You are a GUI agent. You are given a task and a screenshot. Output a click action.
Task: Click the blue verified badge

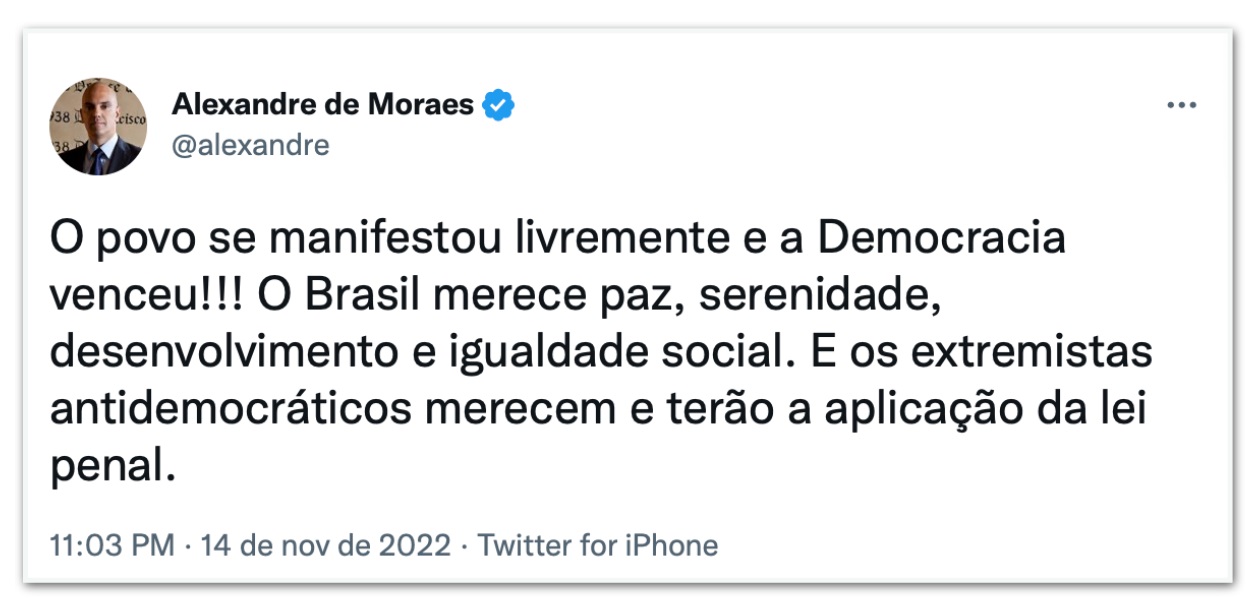499,104
